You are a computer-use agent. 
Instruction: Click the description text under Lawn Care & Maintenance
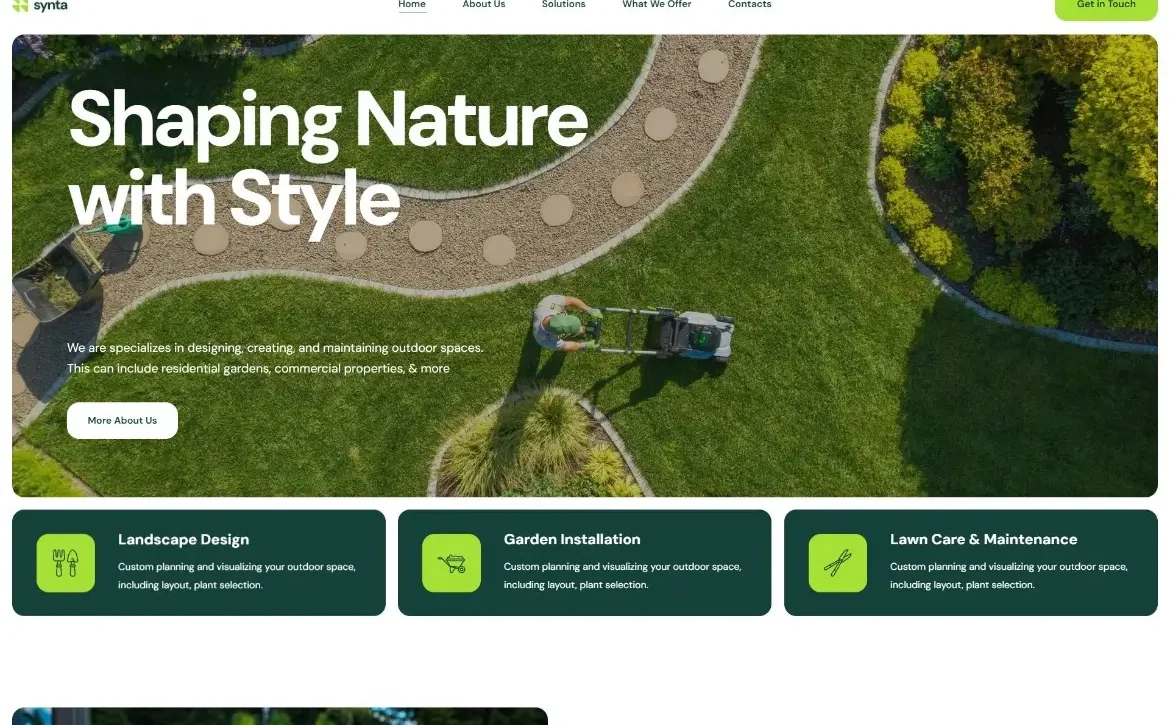1008,576
